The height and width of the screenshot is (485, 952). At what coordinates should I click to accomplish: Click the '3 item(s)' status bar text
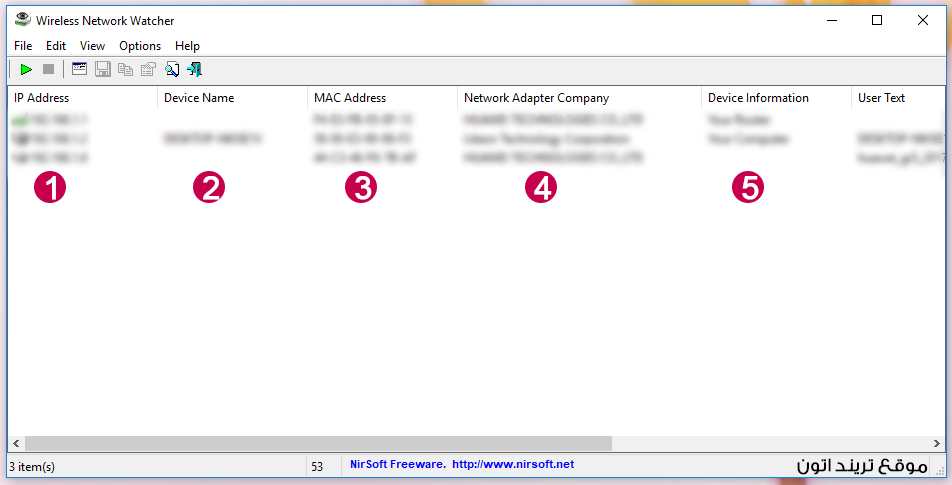tap(32, 467)
